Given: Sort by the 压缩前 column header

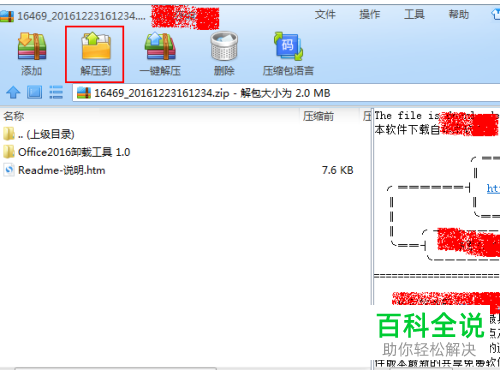Looking at the screenshot, I should point(318,116).
